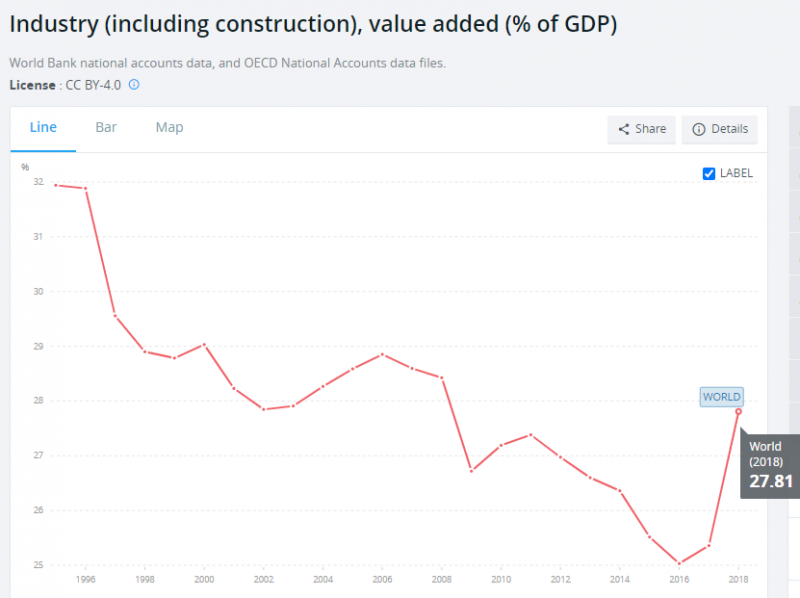Click the Industry value added chart title
The height and width of the screenshot is (598, 800).
pos(313,24)
